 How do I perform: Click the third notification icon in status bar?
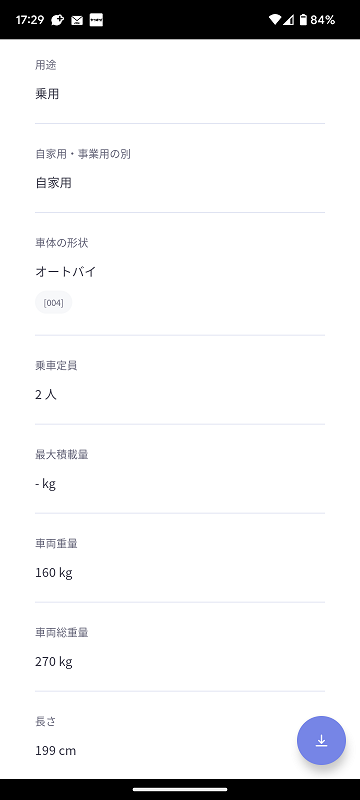coord(96,20)
